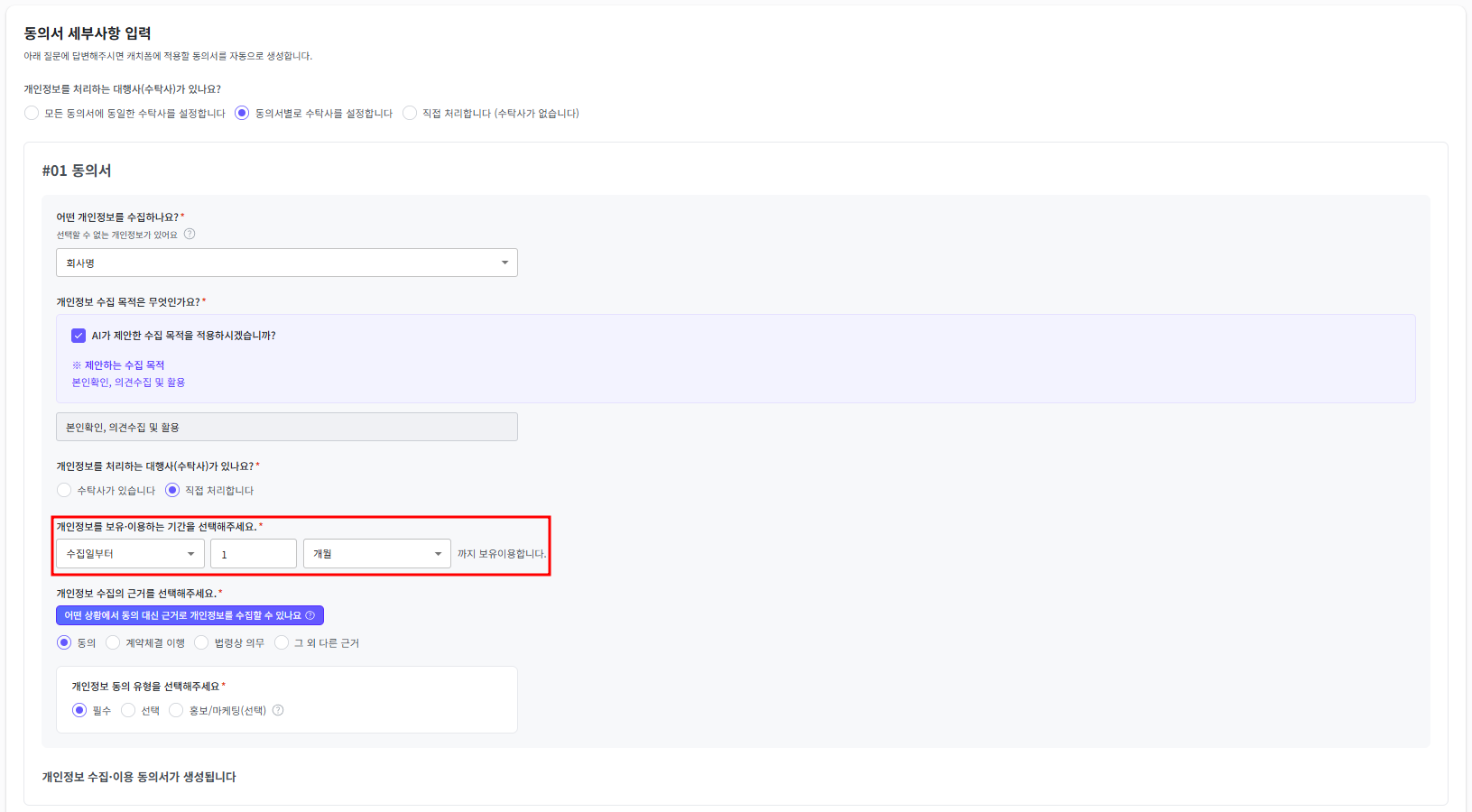
Task: Choose 계약체결 이행 radio option
Action: tap(113, 642)
